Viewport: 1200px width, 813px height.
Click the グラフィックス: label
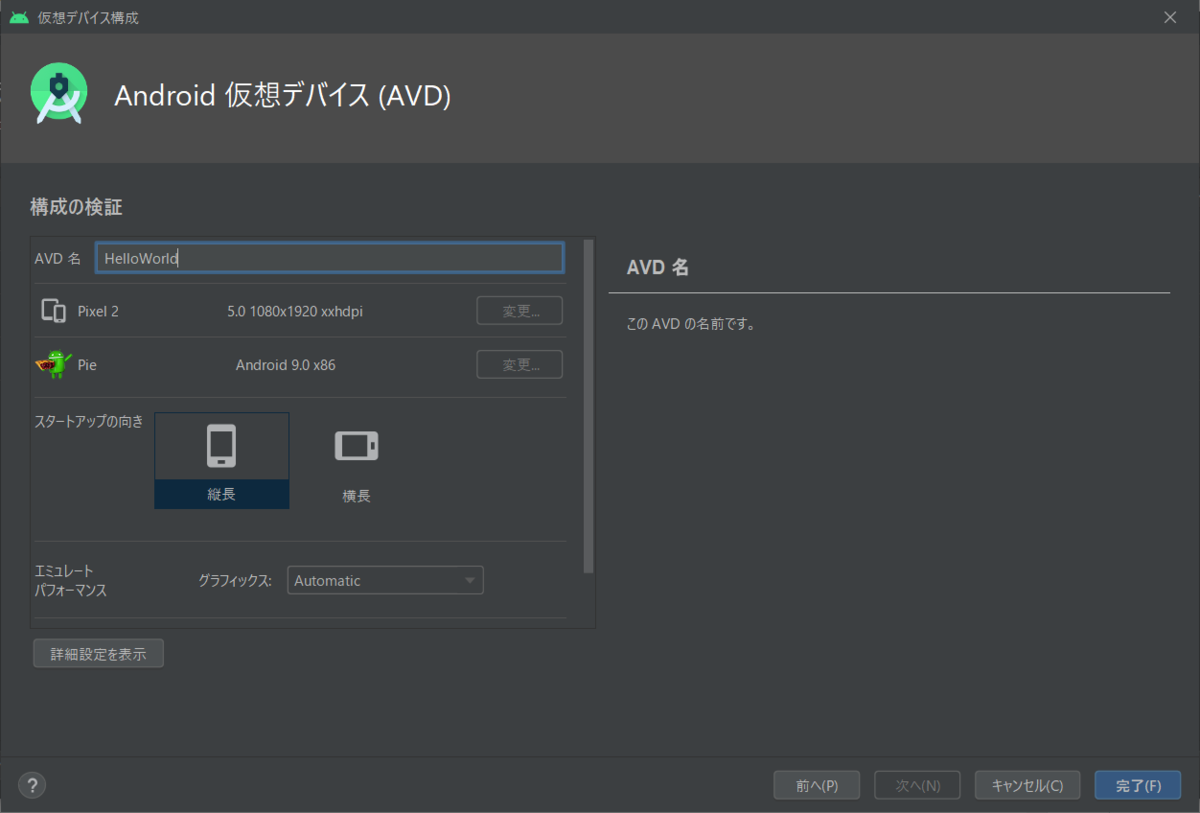pyautogui.click(x=235, y=580)
